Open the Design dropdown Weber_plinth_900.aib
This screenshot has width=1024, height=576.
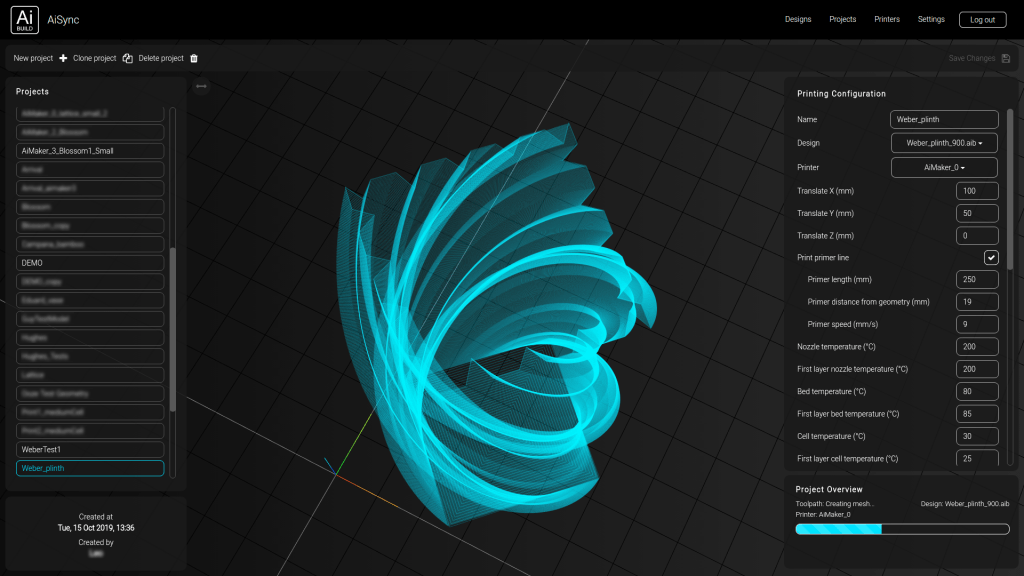pyautogui.click(x=944, y=143)
